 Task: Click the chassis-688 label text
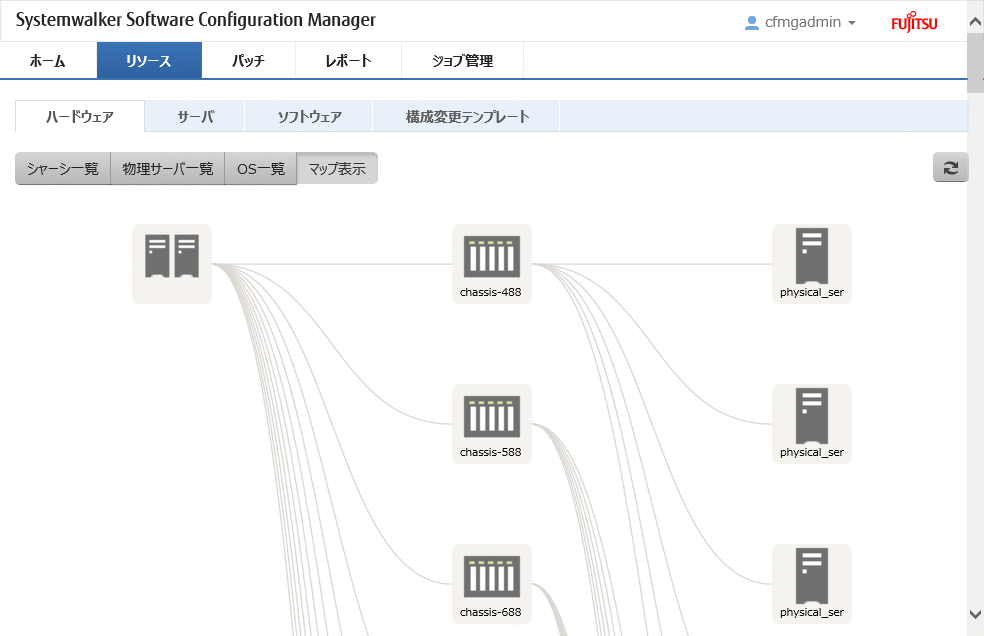(491, 612)
